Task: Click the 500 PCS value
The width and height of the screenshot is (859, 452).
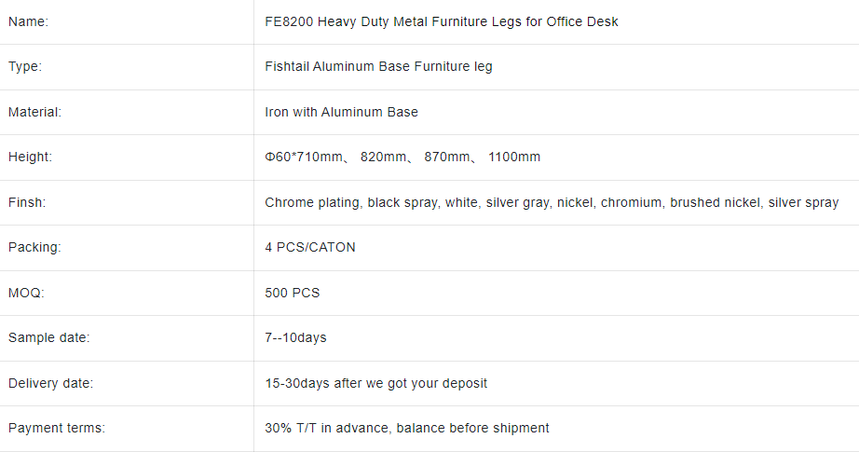Action: [x=292, y=293]
